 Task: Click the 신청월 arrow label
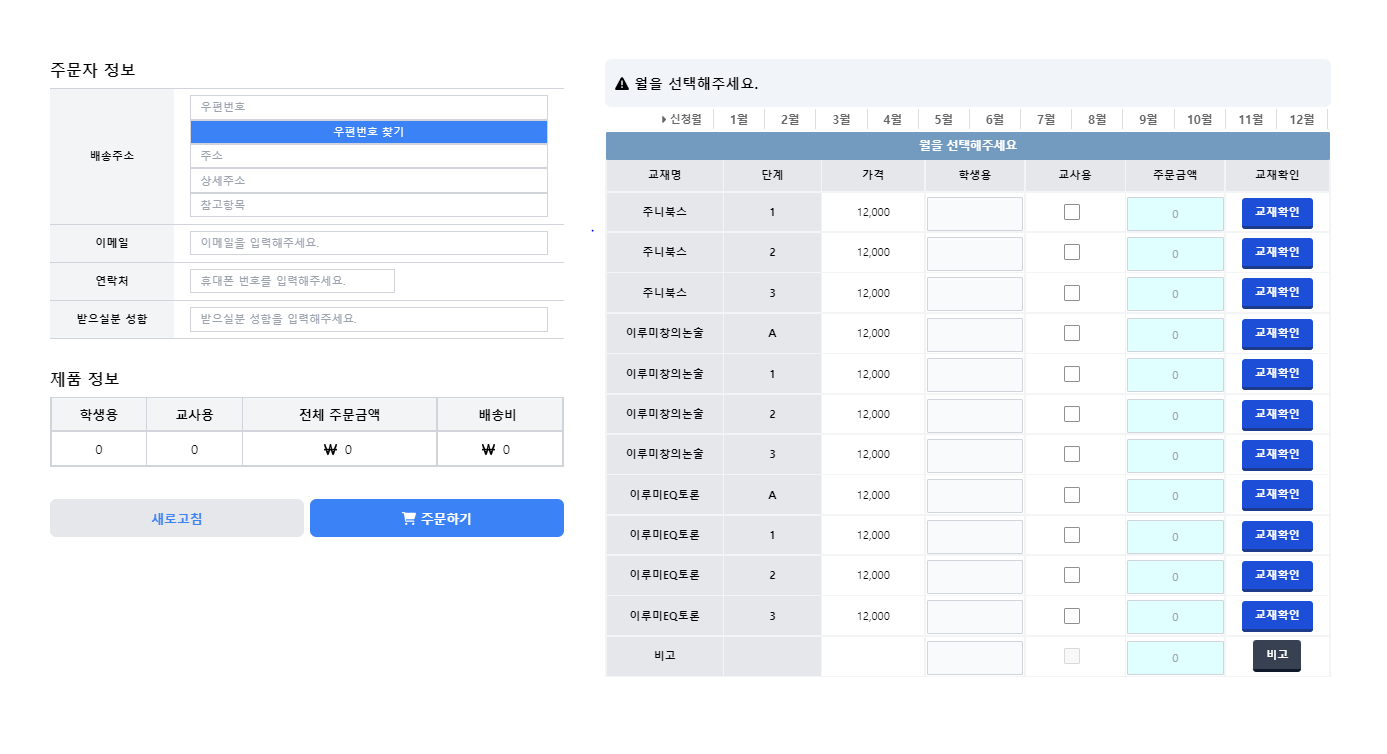coord(681,120)
